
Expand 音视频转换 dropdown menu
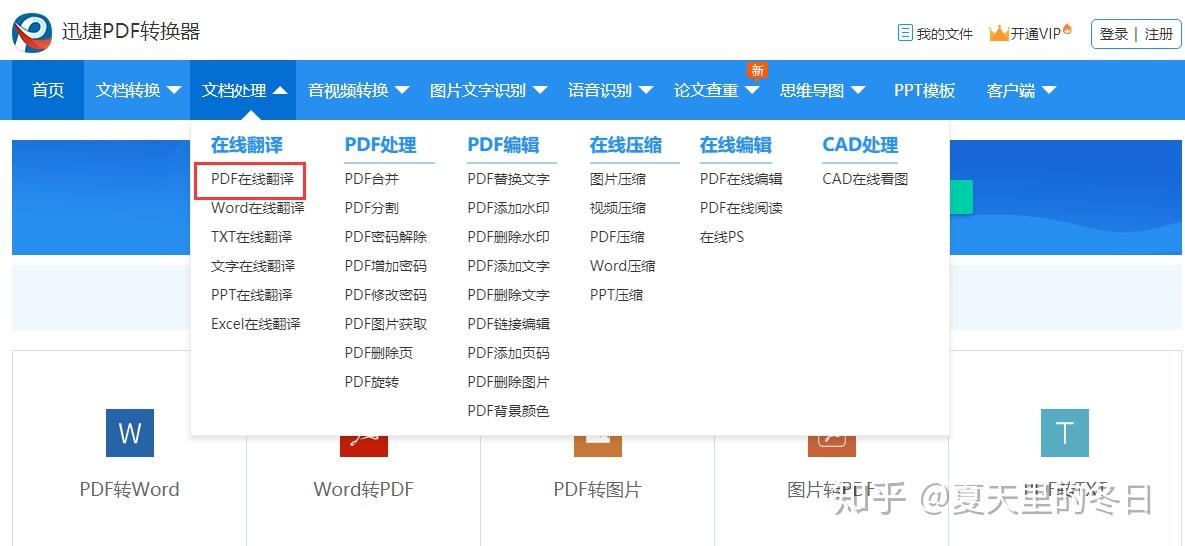[x=358, y=90]
